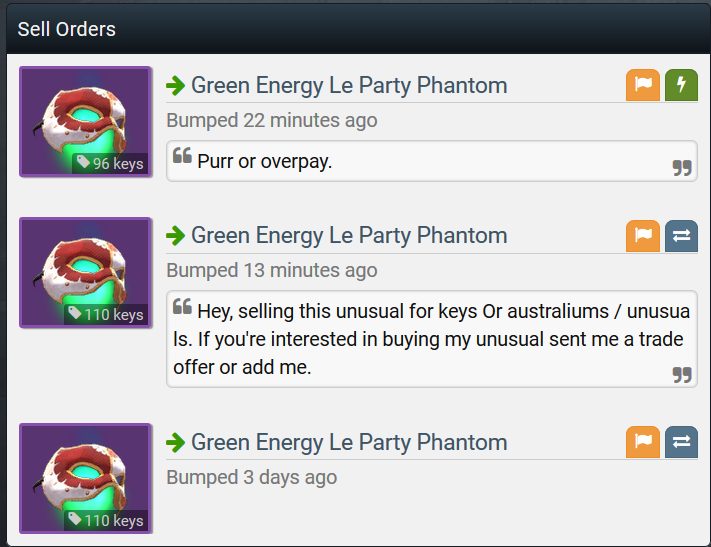Click trade offer arrows on bottom listing
The height and width of the screenshot is (547, 711).
(x=681, y=442)
